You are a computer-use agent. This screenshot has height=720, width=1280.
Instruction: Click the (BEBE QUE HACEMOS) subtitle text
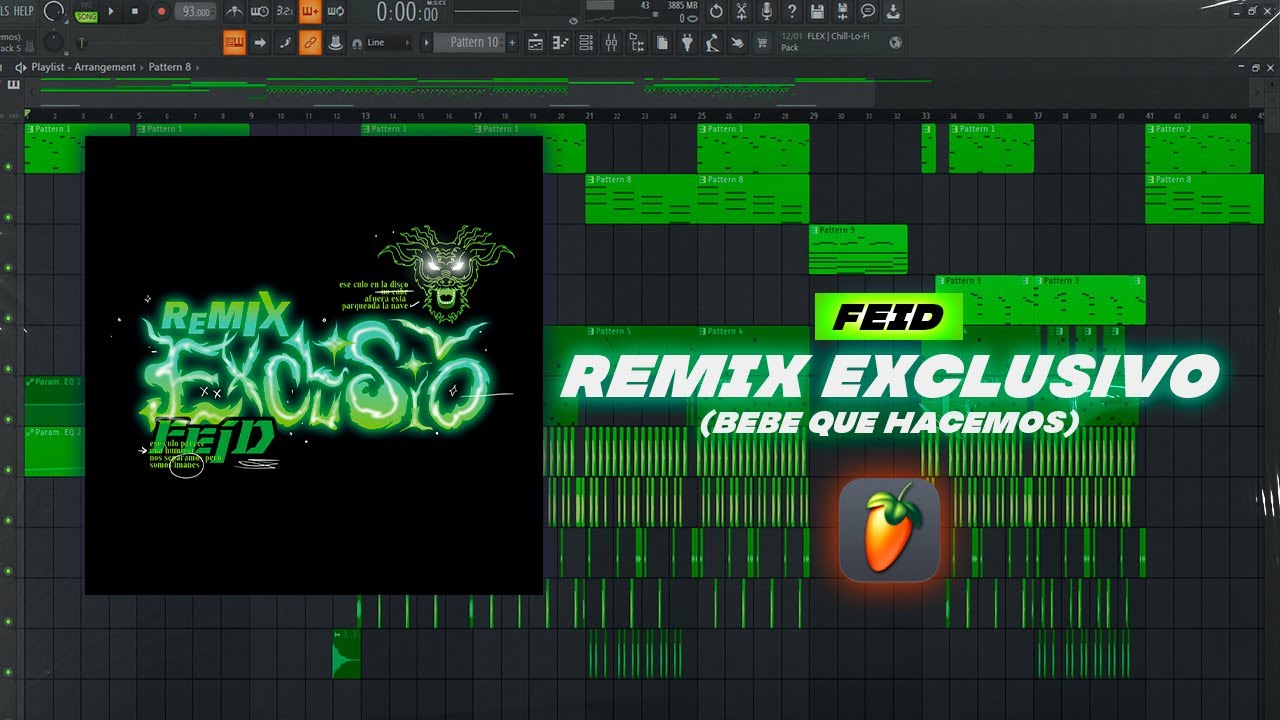(x=890, y=424)
